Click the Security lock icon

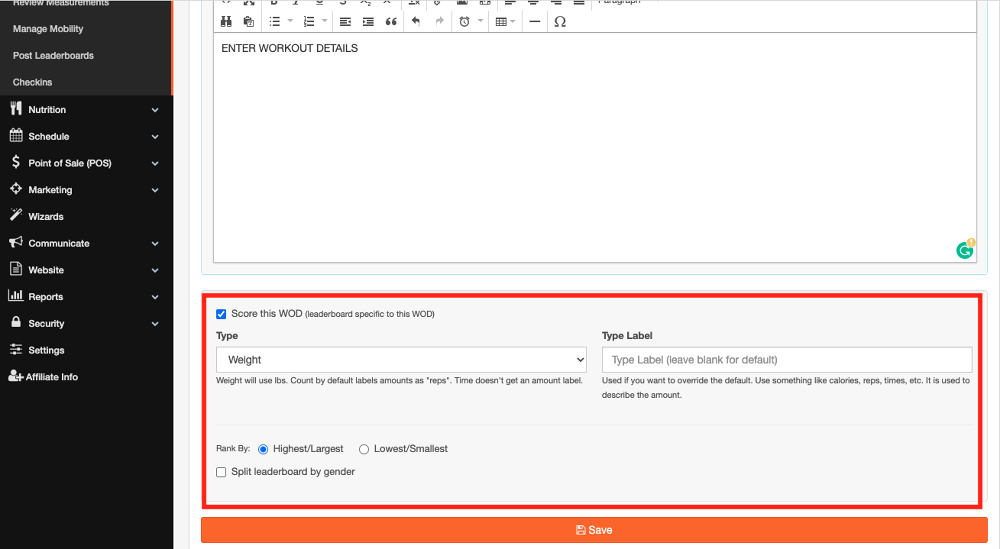[16, 322]
